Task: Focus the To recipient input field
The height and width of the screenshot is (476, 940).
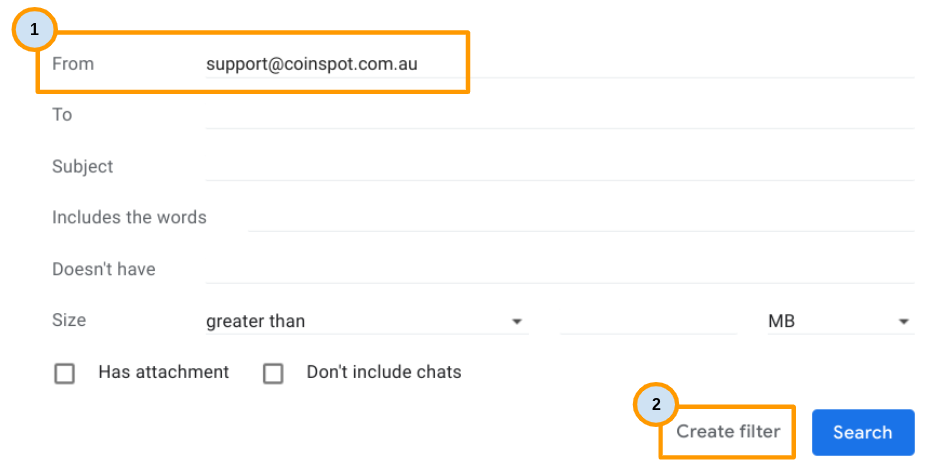Action: tap(560, 115)
